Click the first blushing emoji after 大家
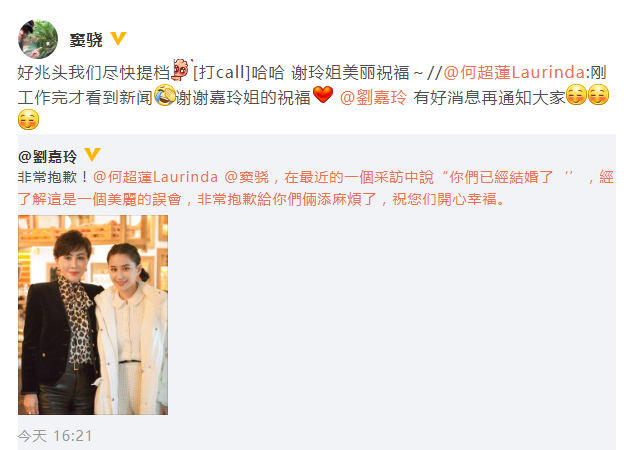This screenshot has width=629, height=450. tap(576, 95)
